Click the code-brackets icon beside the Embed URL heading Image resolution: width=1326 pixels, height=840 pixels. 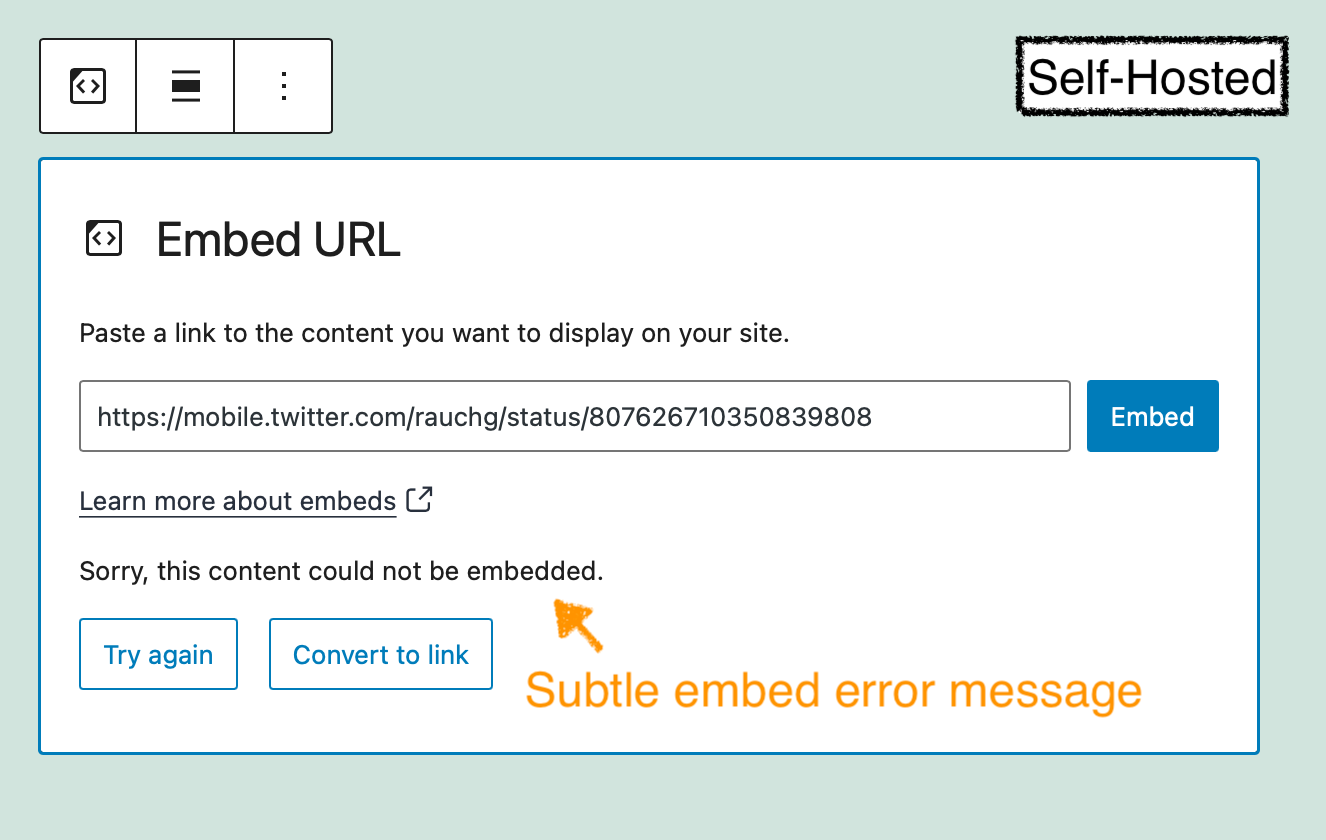(103, 238)
